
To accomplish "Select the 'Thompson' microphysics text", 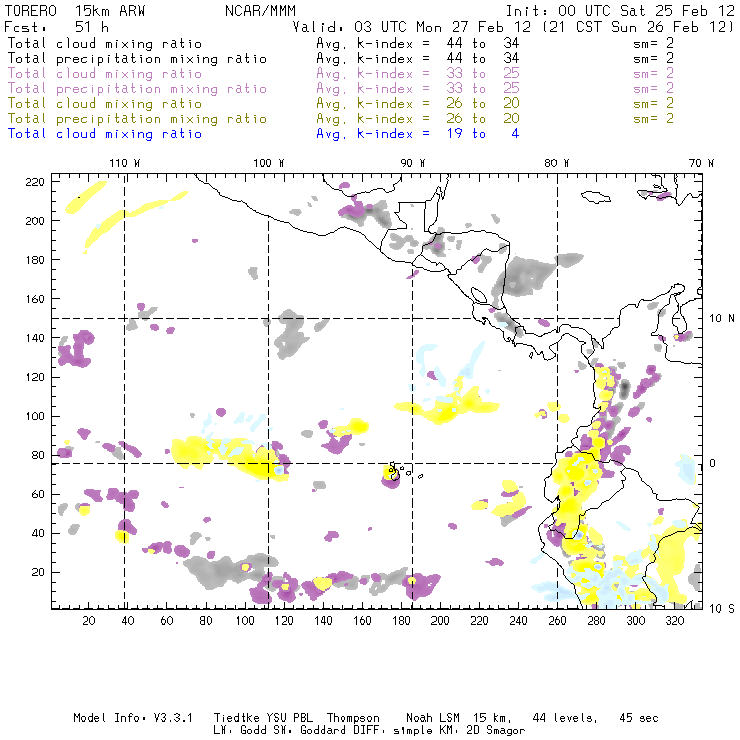I will (353, 718).
